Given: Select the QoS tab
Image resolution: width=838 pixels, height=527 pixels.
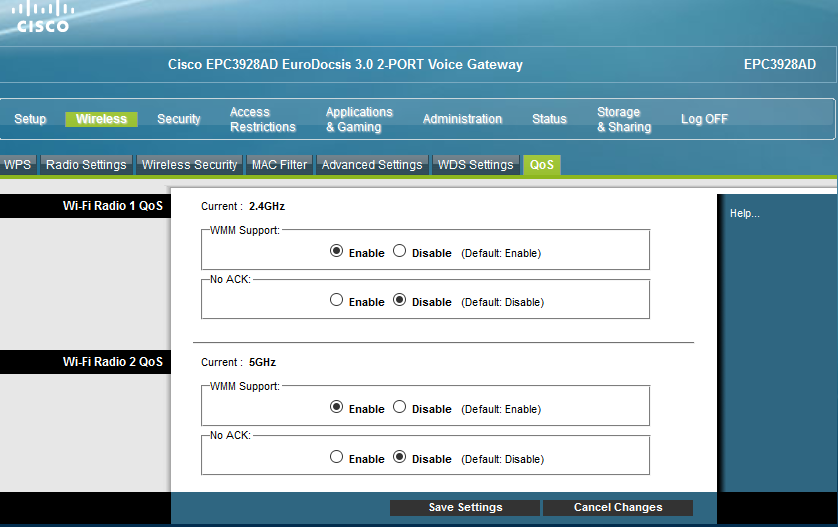Looking at the screenshot, I should pos(541,165).
